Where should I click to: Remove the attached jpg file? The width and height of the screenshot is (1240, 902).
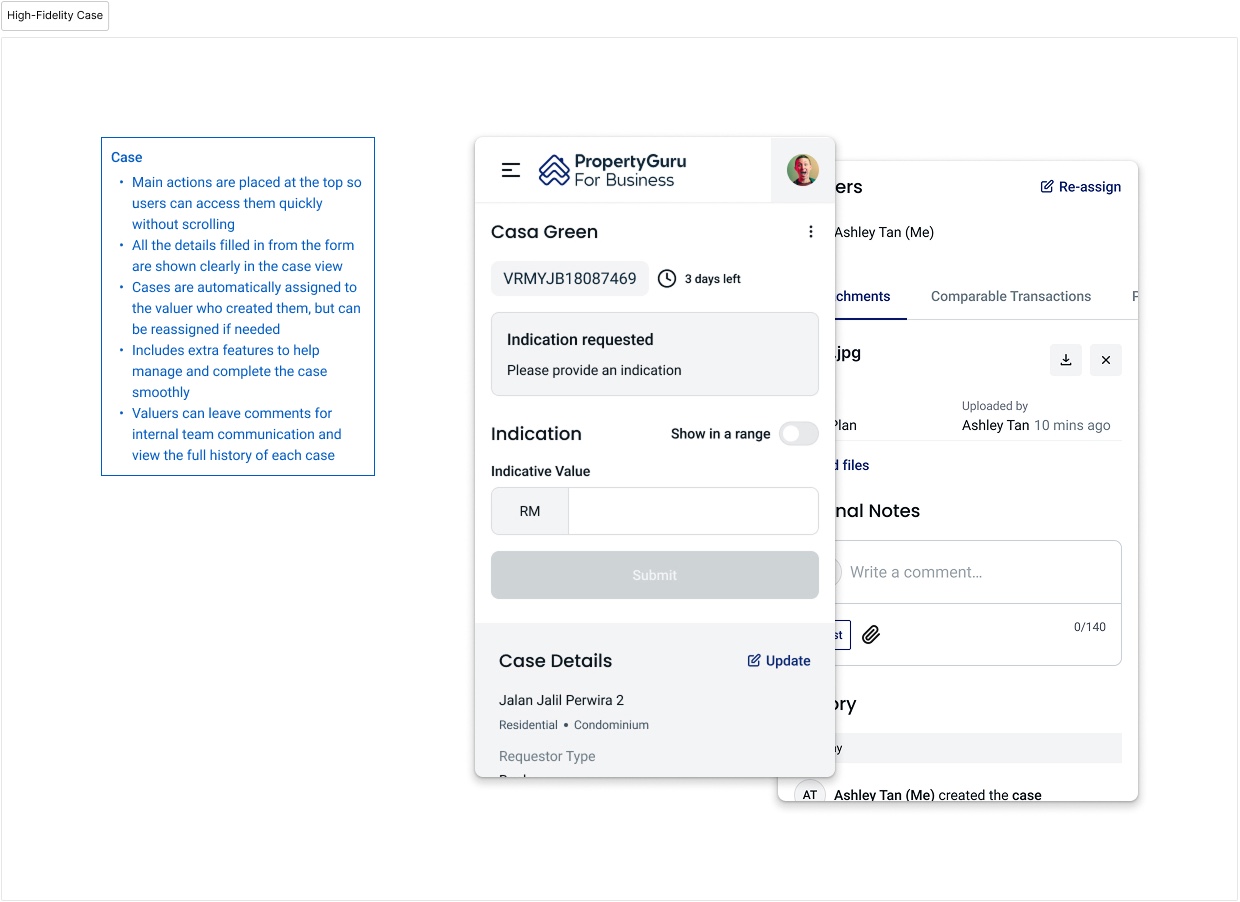point(1106,360)
